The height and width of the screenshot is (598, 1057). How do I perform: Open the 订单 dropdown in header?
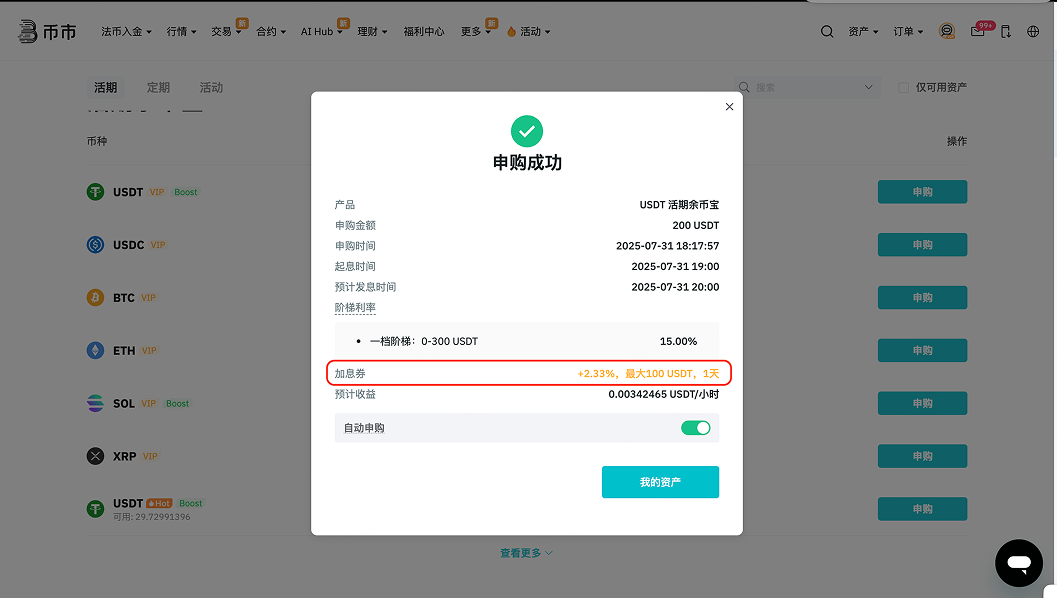pyautogui.click(x=907, y=31)
